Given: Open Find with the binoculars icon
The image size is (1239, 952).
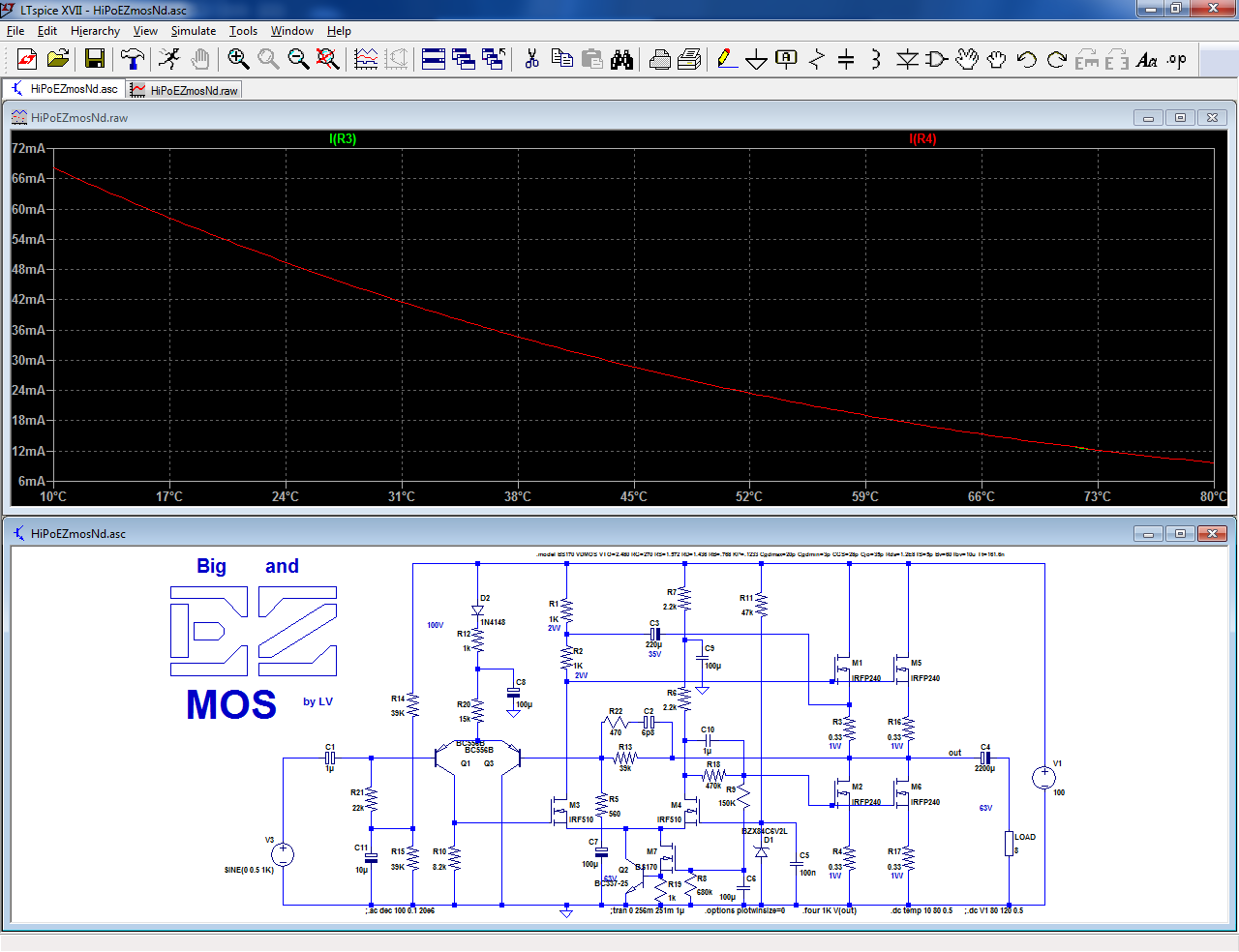Looking at the screenshot, I should pyautogui.click(x=621, y=59).
